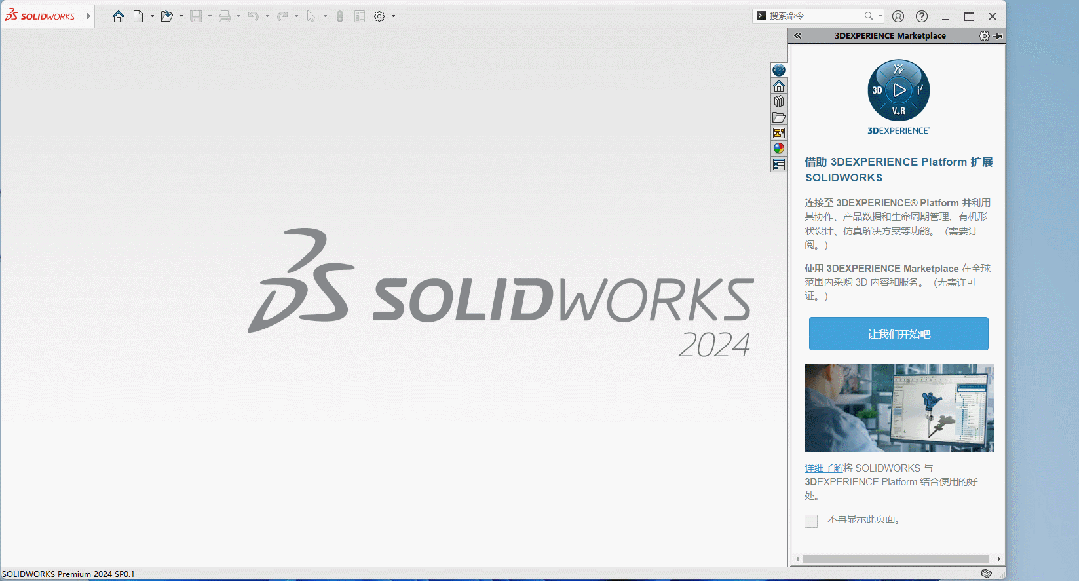Click the Rebuild traffic light icon
The height and width of the screenshot is (581, 1079).
point(340,16)
